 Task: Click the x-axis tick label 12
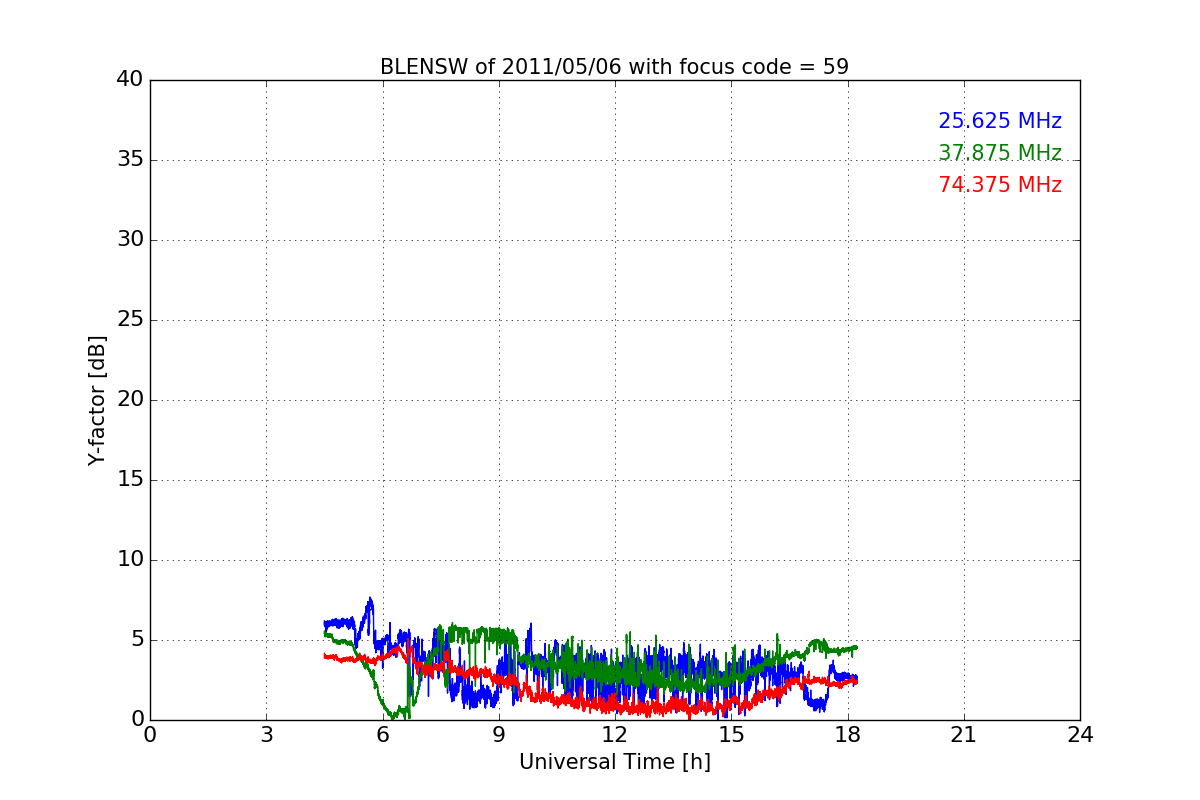click(x=615, y=735)
